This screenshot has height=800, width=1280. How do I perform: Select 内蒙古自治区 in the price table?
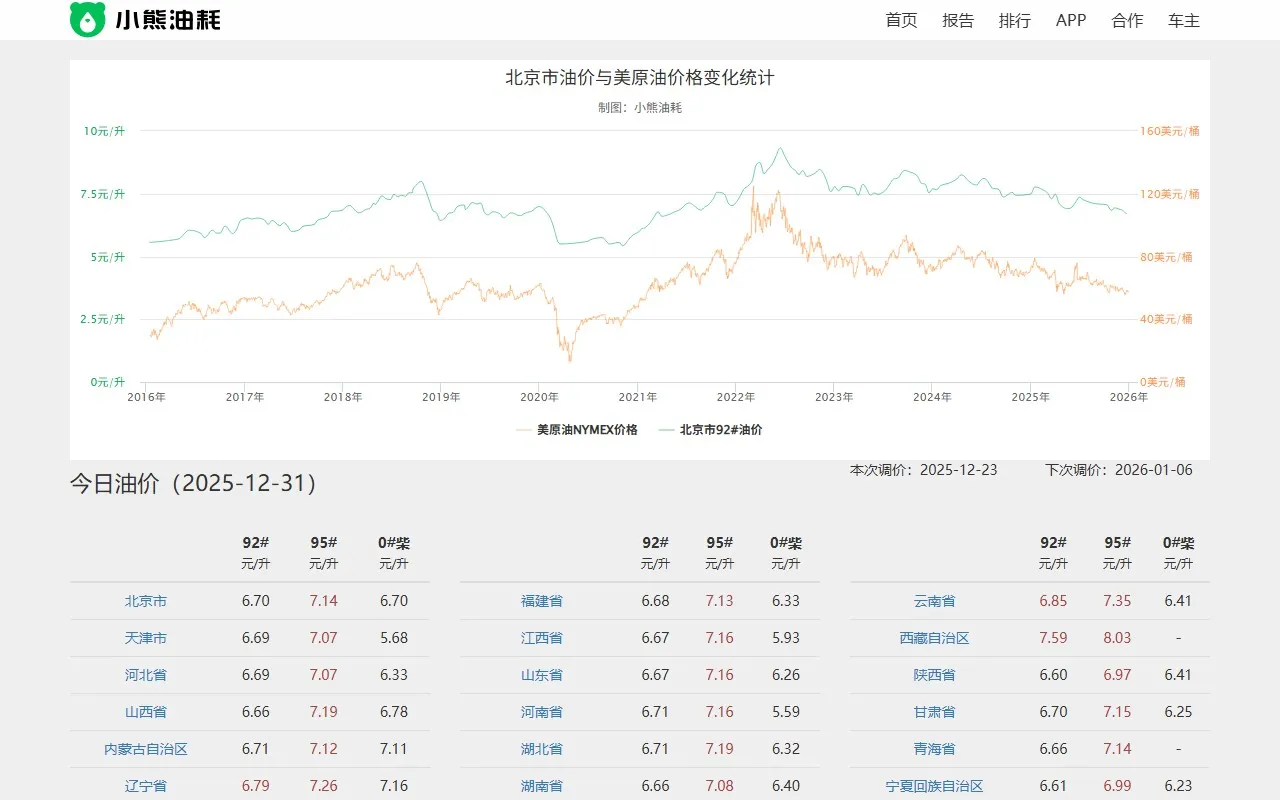(145, 749)
